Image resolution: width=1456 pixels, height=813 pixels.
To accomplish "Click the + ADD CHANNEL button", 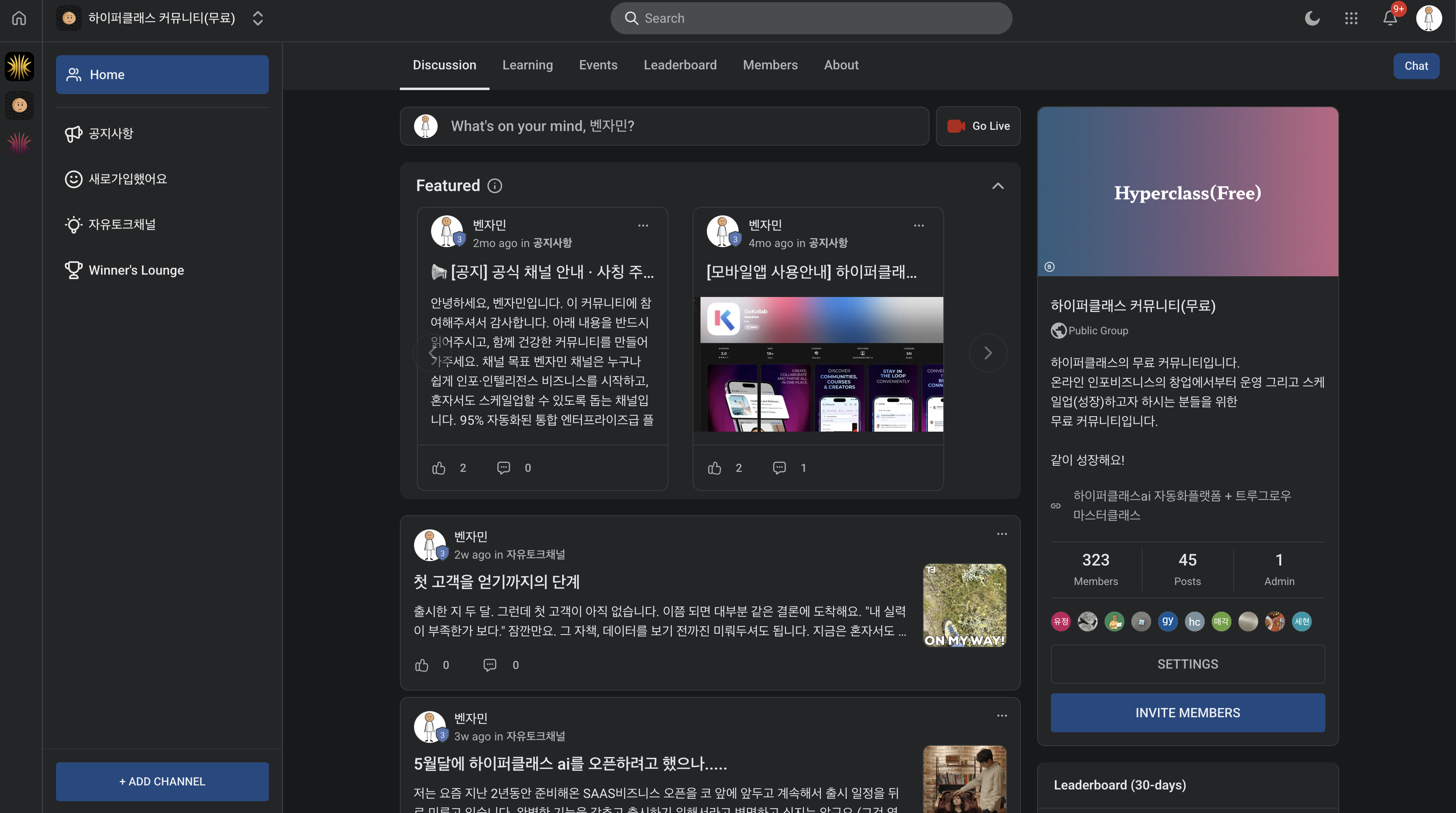I will point(162,781).
